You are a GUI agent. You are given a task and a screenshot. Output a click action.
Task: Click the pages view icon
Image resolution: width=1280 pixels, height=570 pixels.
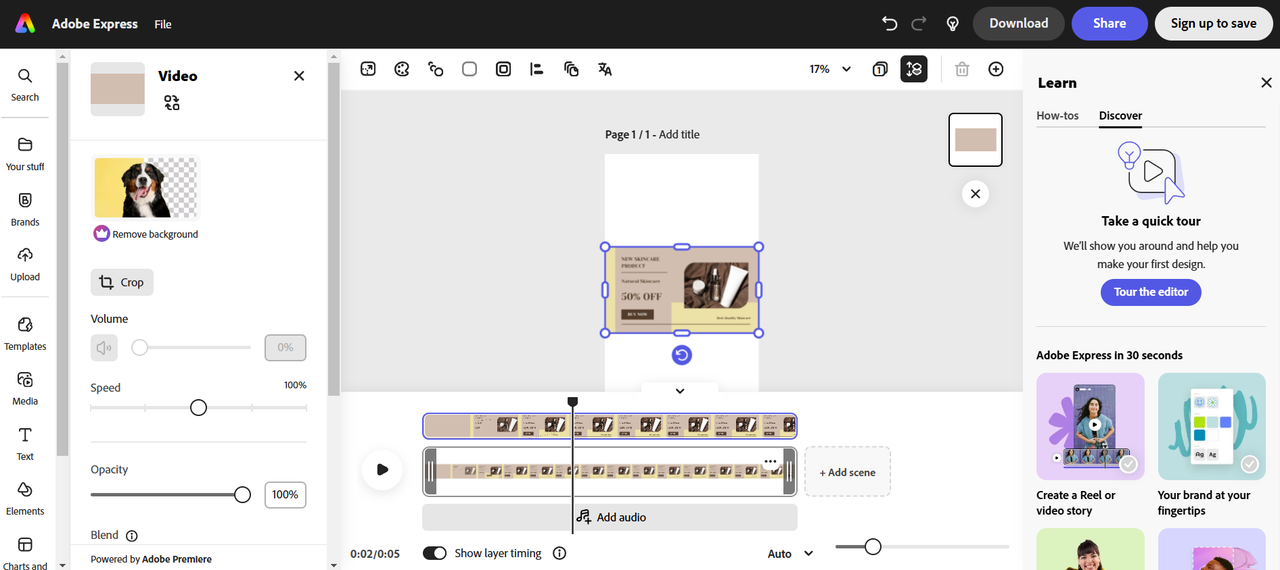tap(879, 69)
